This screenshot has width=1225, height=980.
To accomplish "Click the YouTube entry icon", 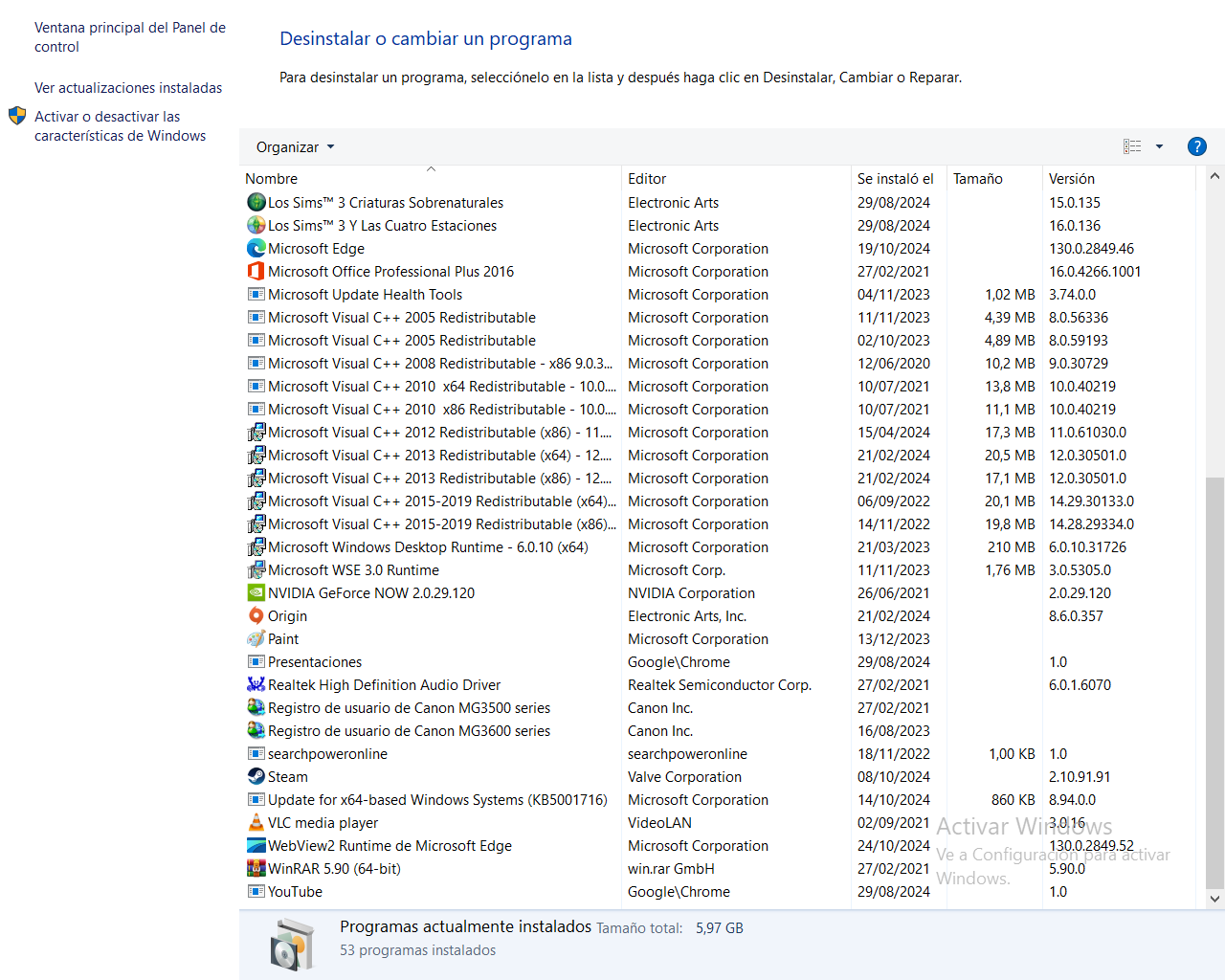I will [256, 891].
